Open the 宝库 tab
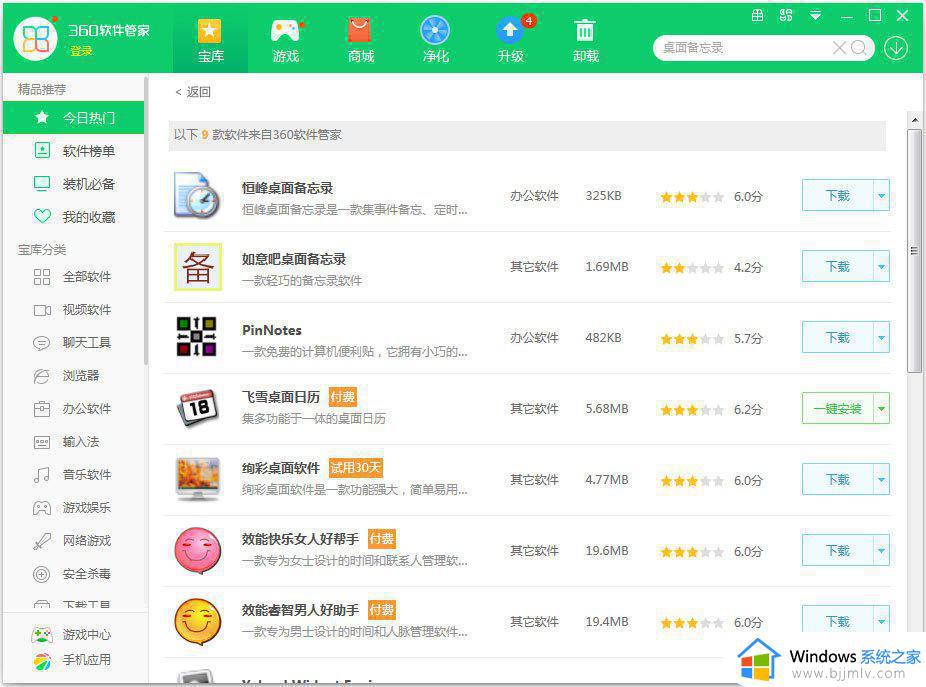Image resolution: width=926 pixels, height=687 pixels. click(x=210, y=40)
